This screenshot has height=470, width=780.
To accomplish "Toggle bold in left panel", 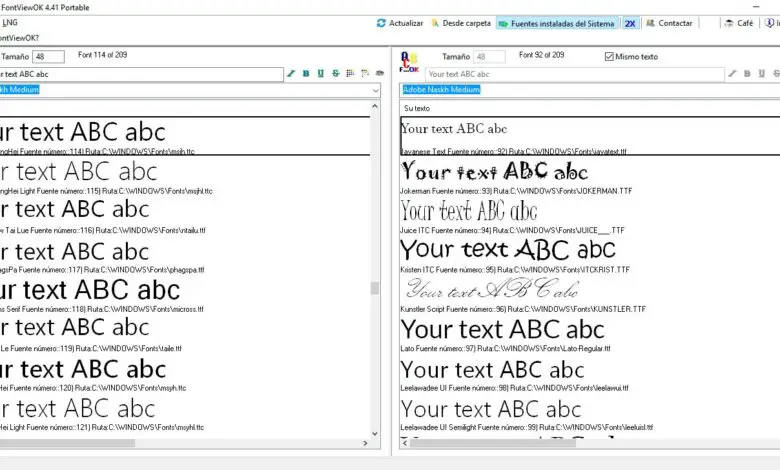I will click(x=306, y=73).
